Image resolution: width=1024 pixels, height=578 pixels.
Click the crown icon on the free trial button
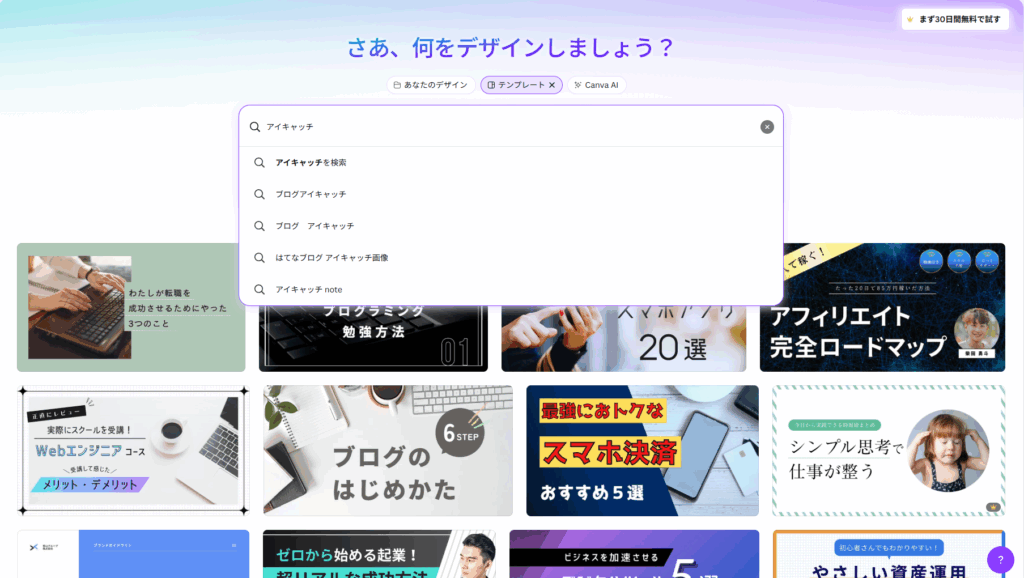(x=909, y=19)
